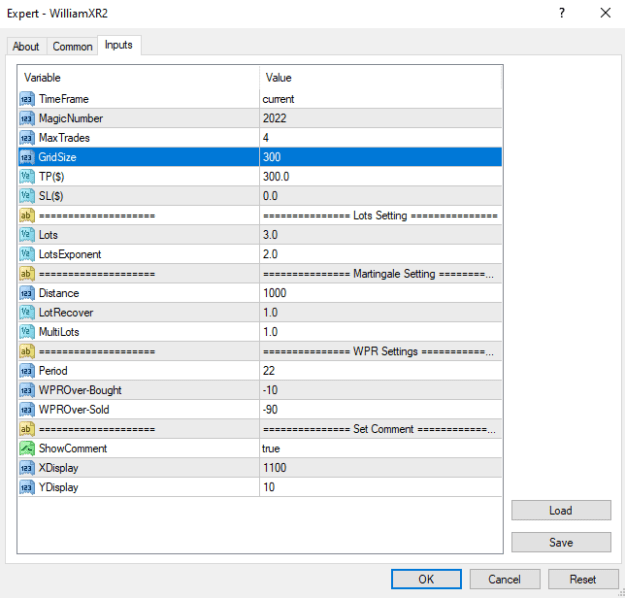Viewport: 625px width, 598px height.
Task: Edit the GridSize value 300
Action: coord(381,157)
